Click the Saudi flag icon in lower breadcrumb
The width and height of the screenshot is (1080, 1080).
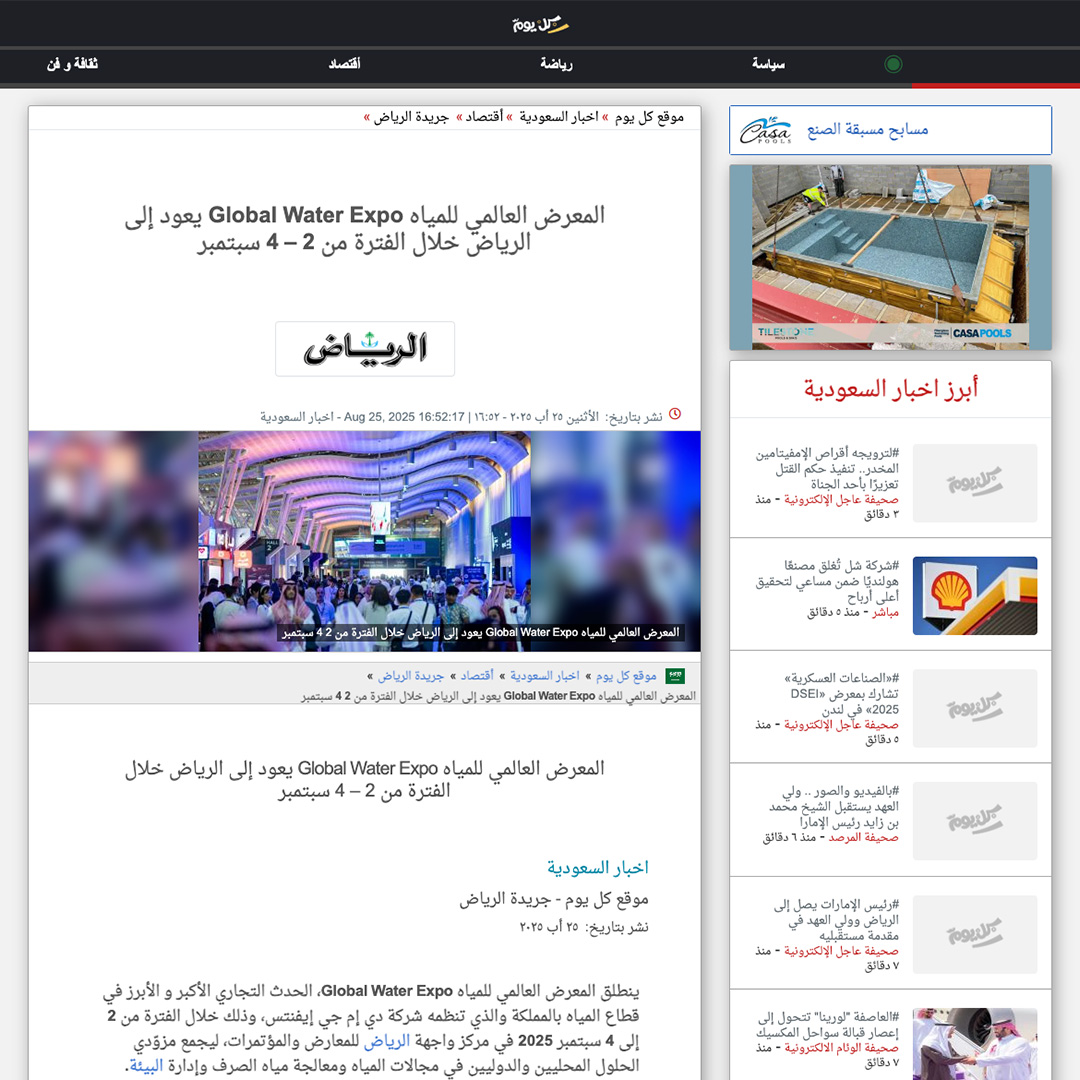click(675, 676)
